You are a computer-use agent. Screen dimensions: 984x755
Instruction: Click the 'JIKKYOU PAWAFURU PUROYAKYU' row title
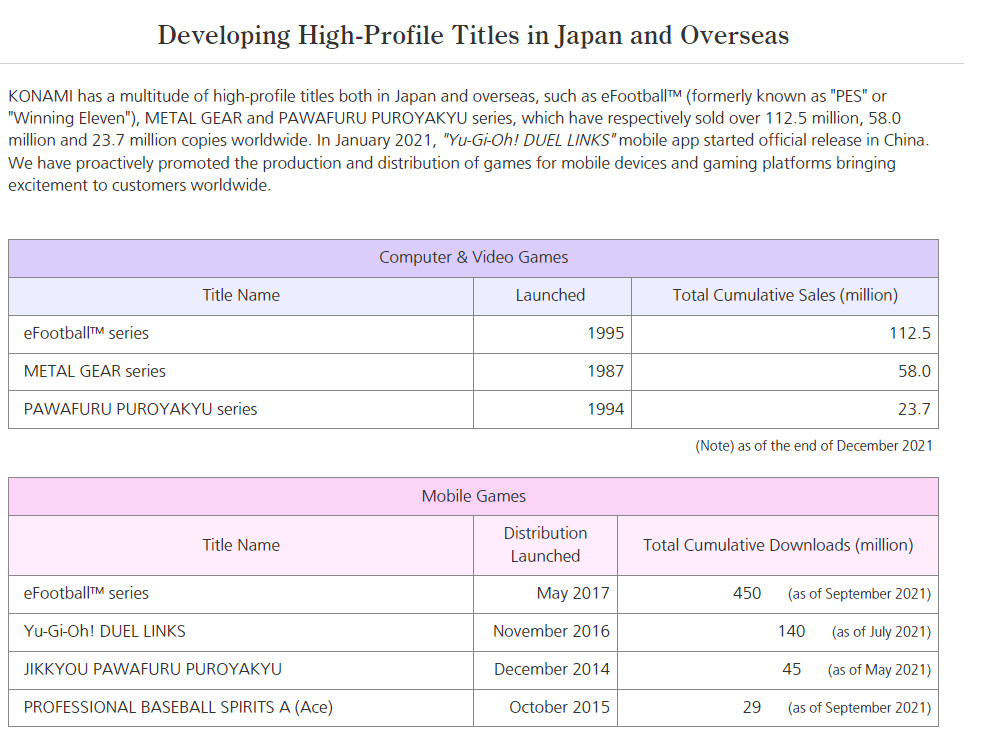(x=152, y=669)
